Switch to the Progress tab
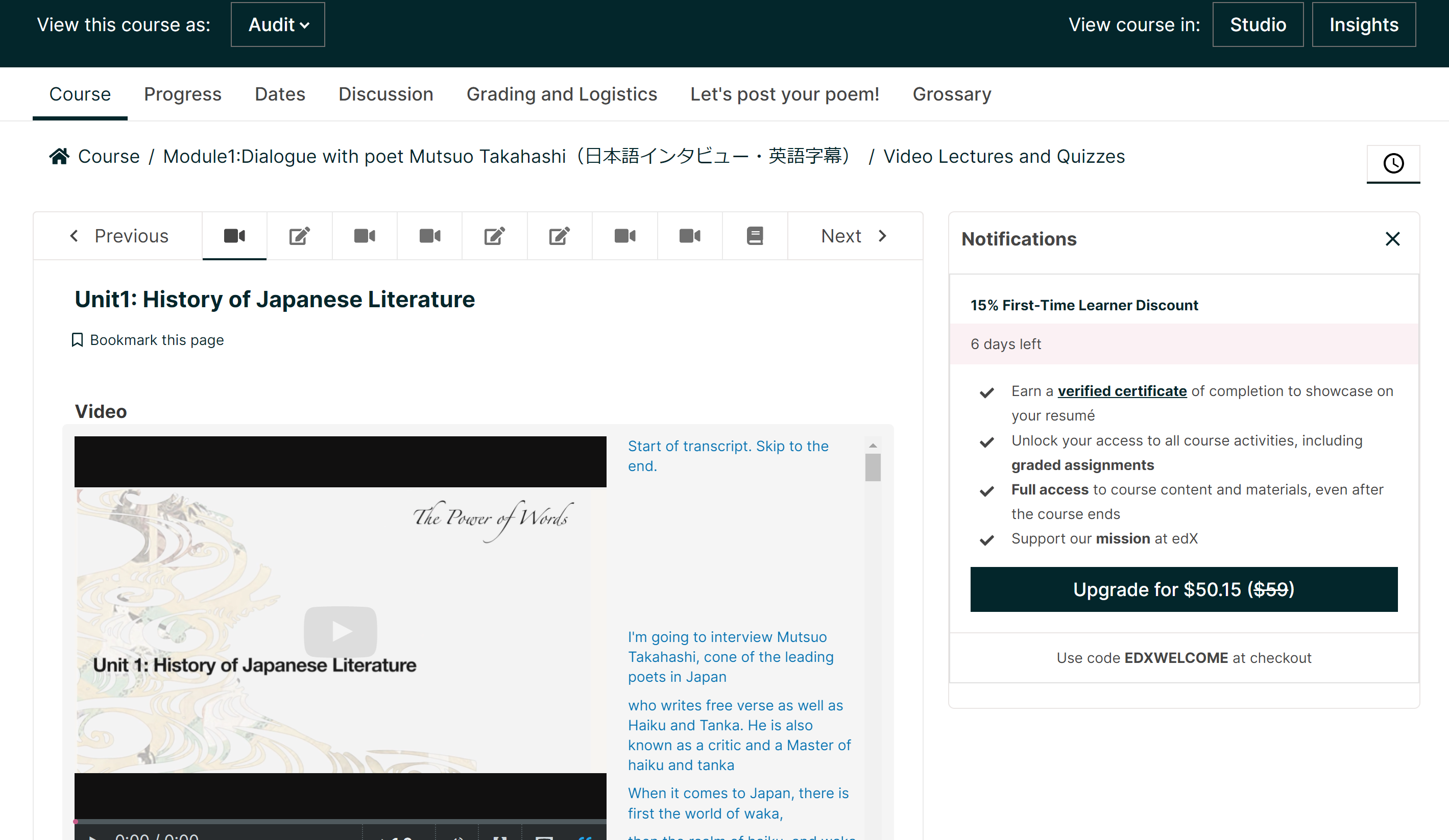The image size is (1449, 840). point(182,94)
